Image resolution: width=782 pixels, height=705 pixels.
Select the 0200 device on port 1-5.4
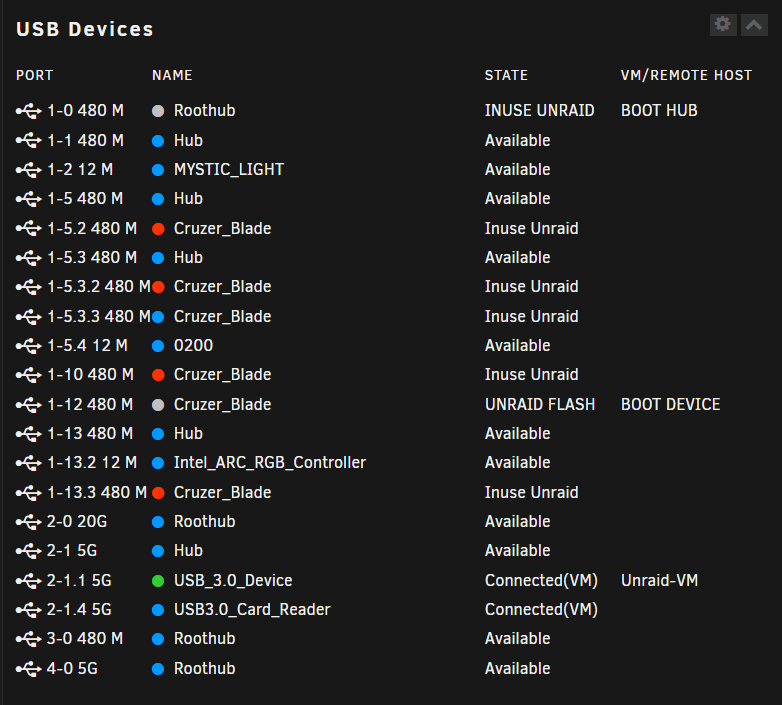194,346
